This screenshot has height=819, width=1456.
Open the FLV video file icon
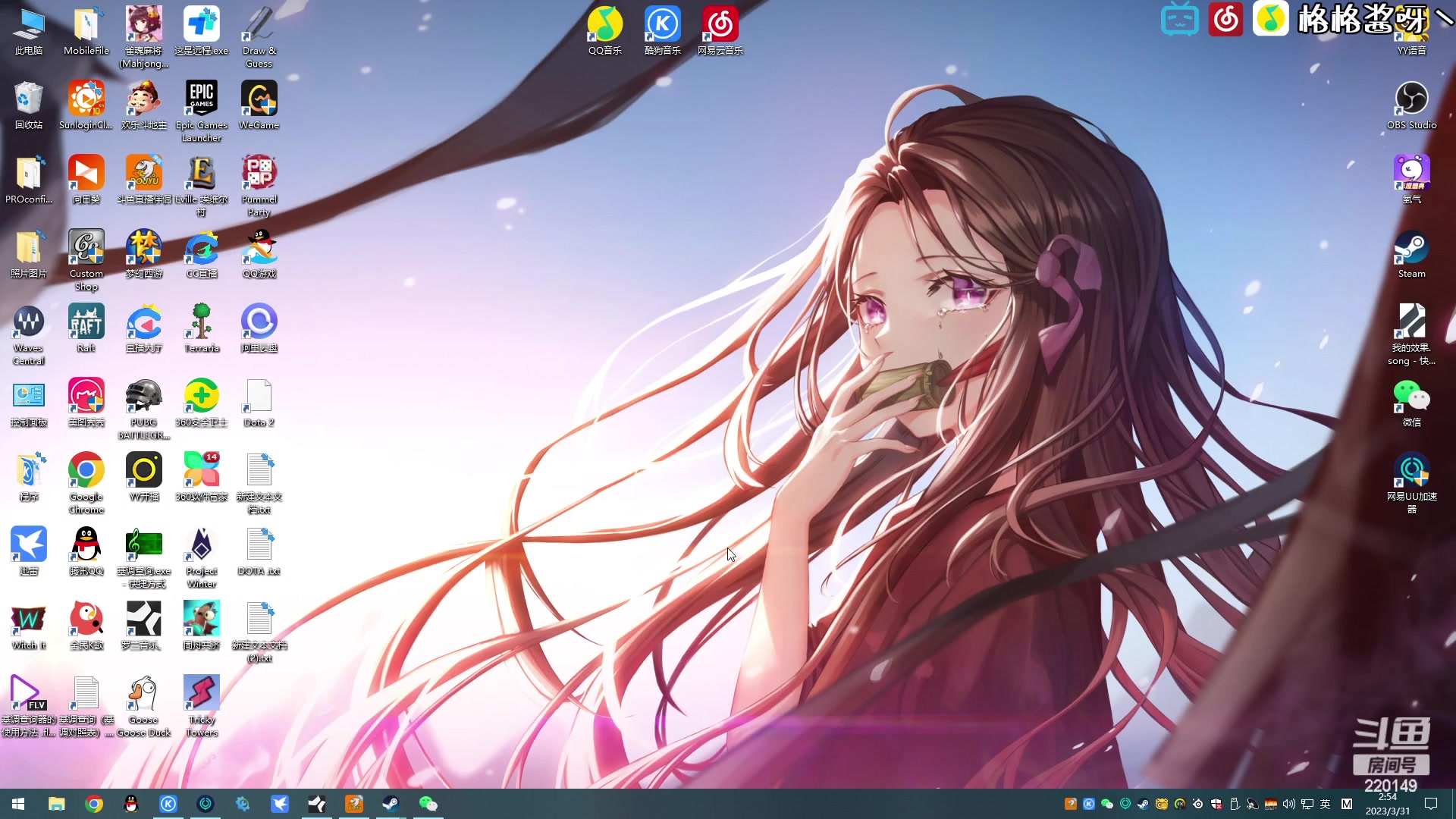29,705
